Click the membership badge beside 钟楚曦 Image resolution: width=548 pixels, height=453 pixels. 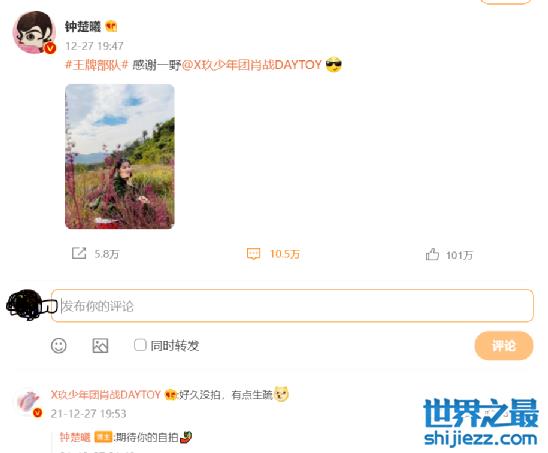pos(111,26)
